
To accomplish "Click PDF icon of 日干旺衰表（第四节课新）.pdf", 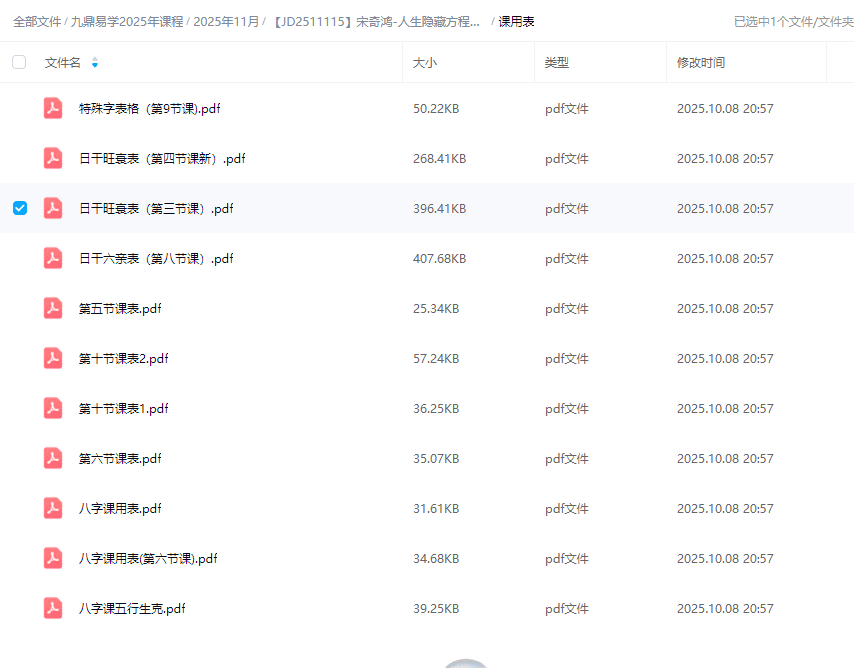I will point(53,158).
